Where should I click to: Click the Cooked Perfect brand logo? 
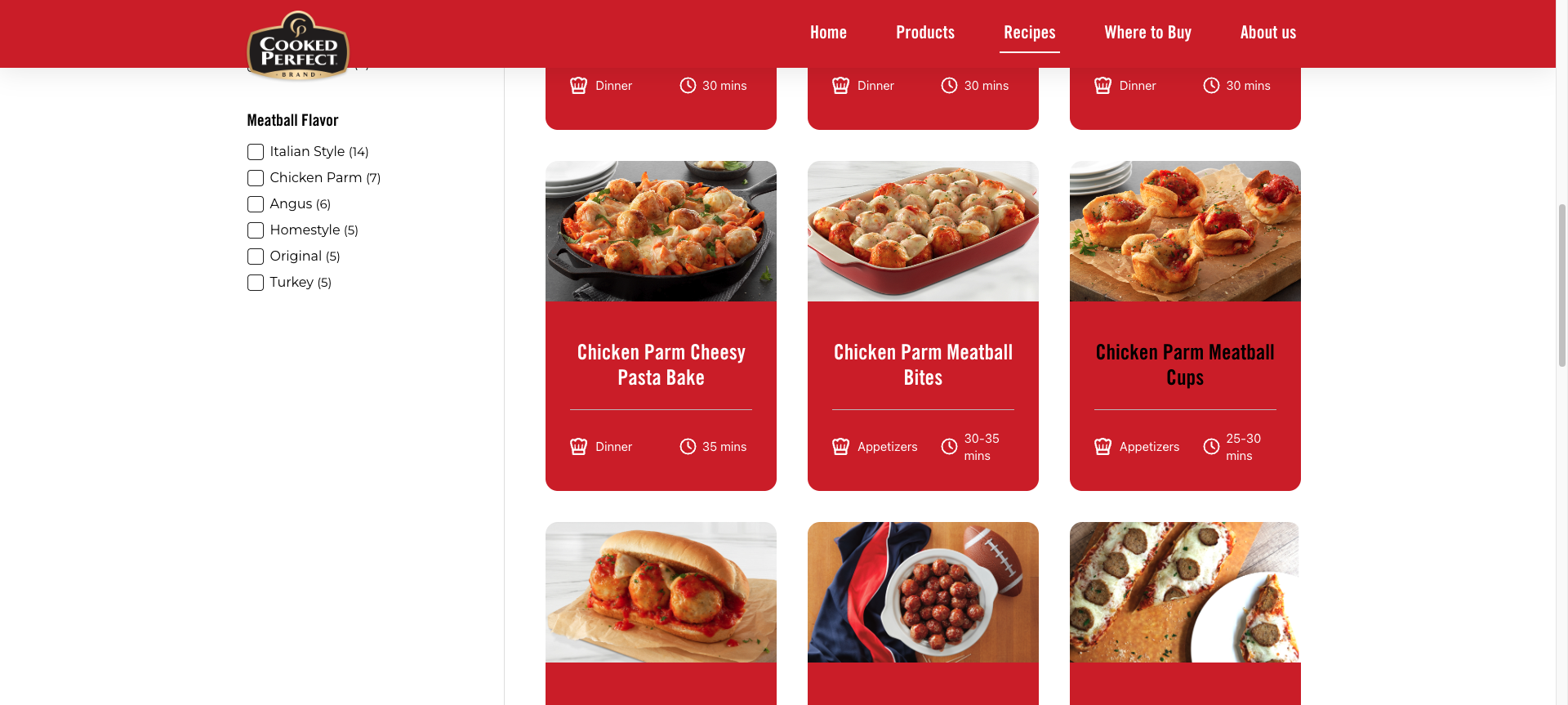298,45
